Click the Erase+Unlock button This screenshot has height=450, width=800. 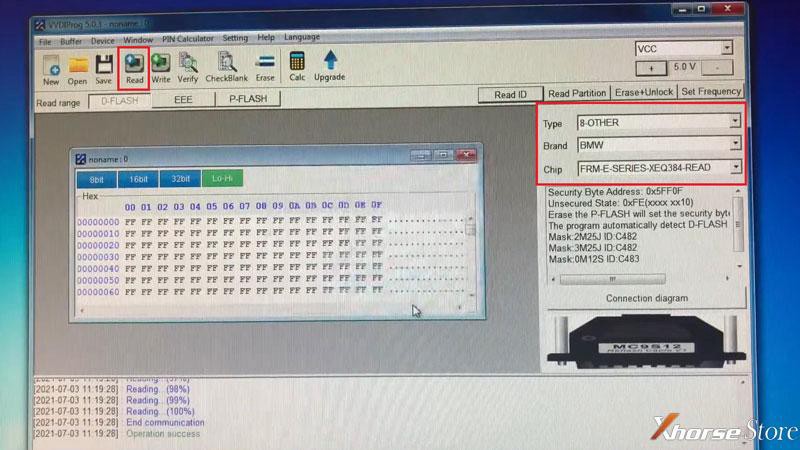coord(644,92)
